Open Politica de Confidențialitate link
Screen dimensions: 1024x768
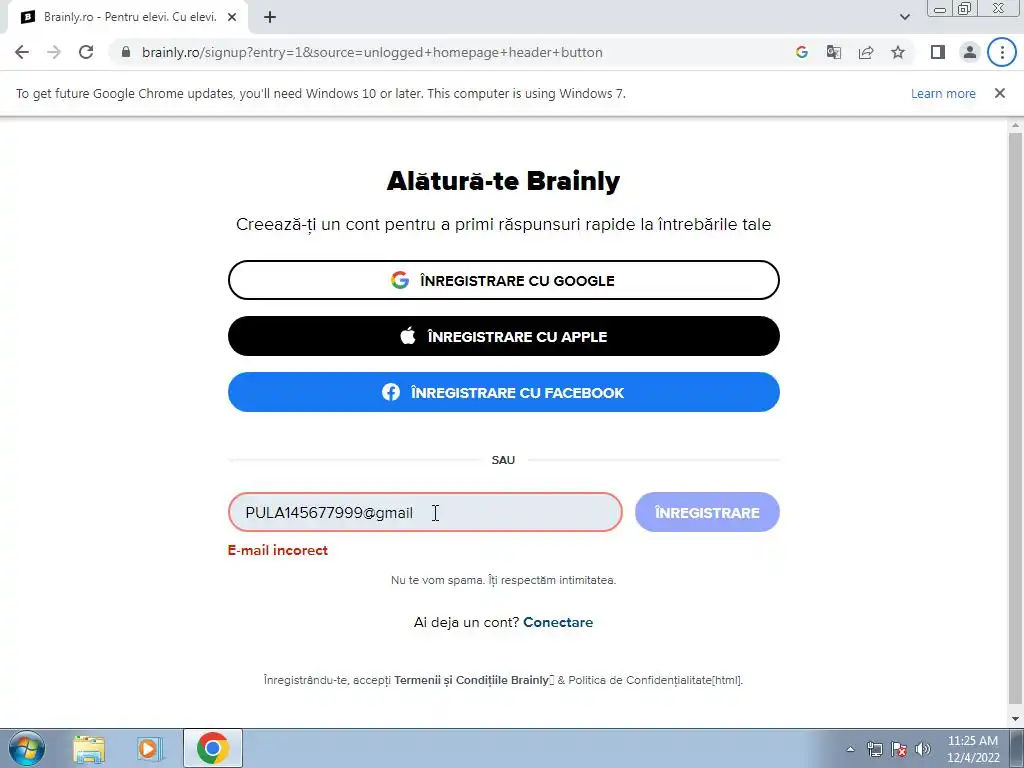pyautogui.click(x=655, y=680)
